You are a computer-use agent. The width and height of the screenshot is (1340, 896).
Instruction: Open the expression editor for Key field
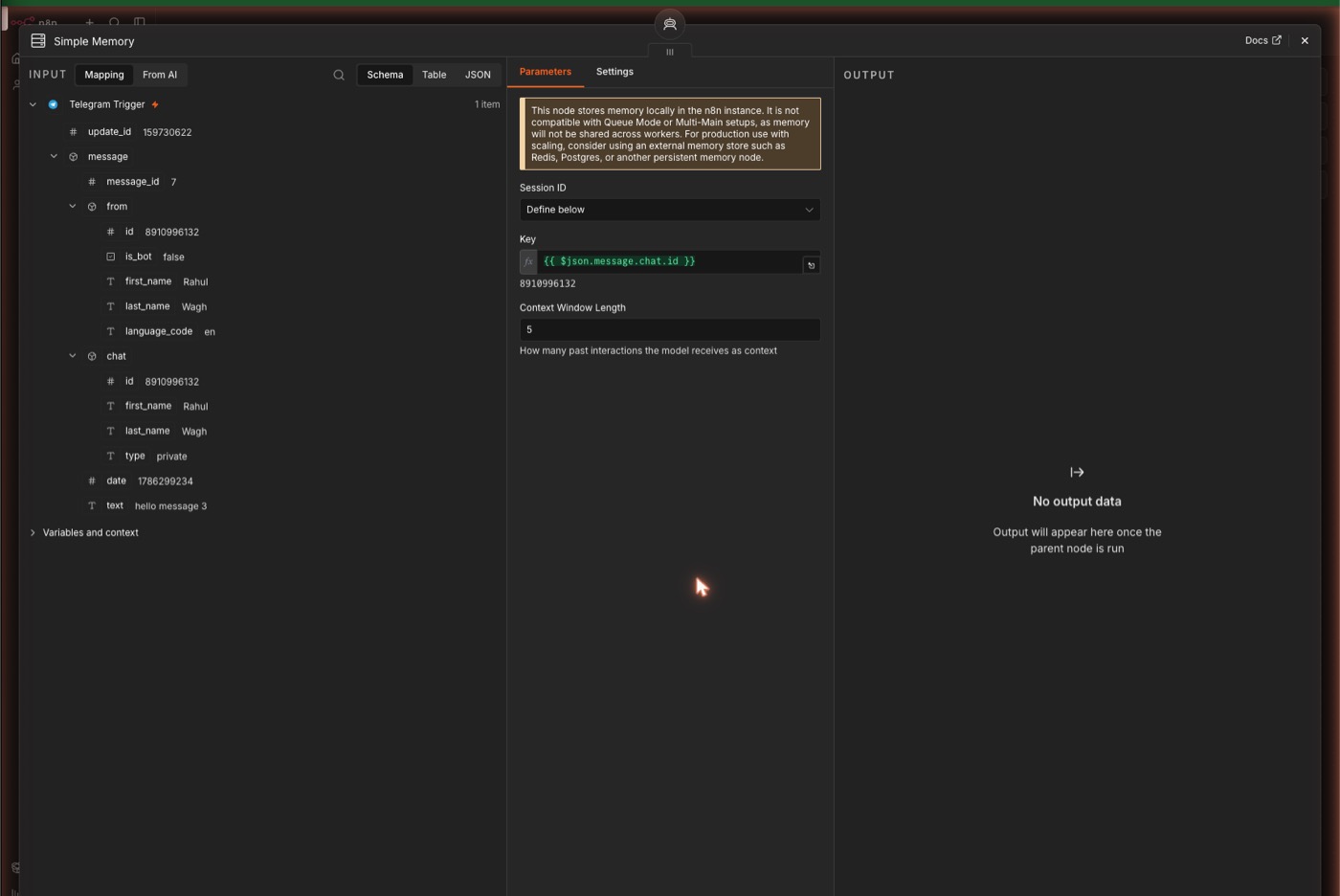pyautogui.click(x=812, y=265)
